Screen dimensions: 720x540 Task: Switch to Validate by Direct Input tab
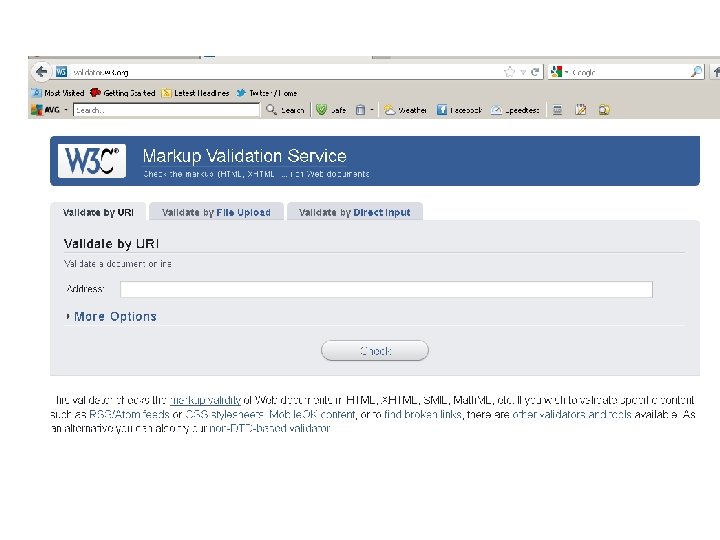click(x=354, y=212)
